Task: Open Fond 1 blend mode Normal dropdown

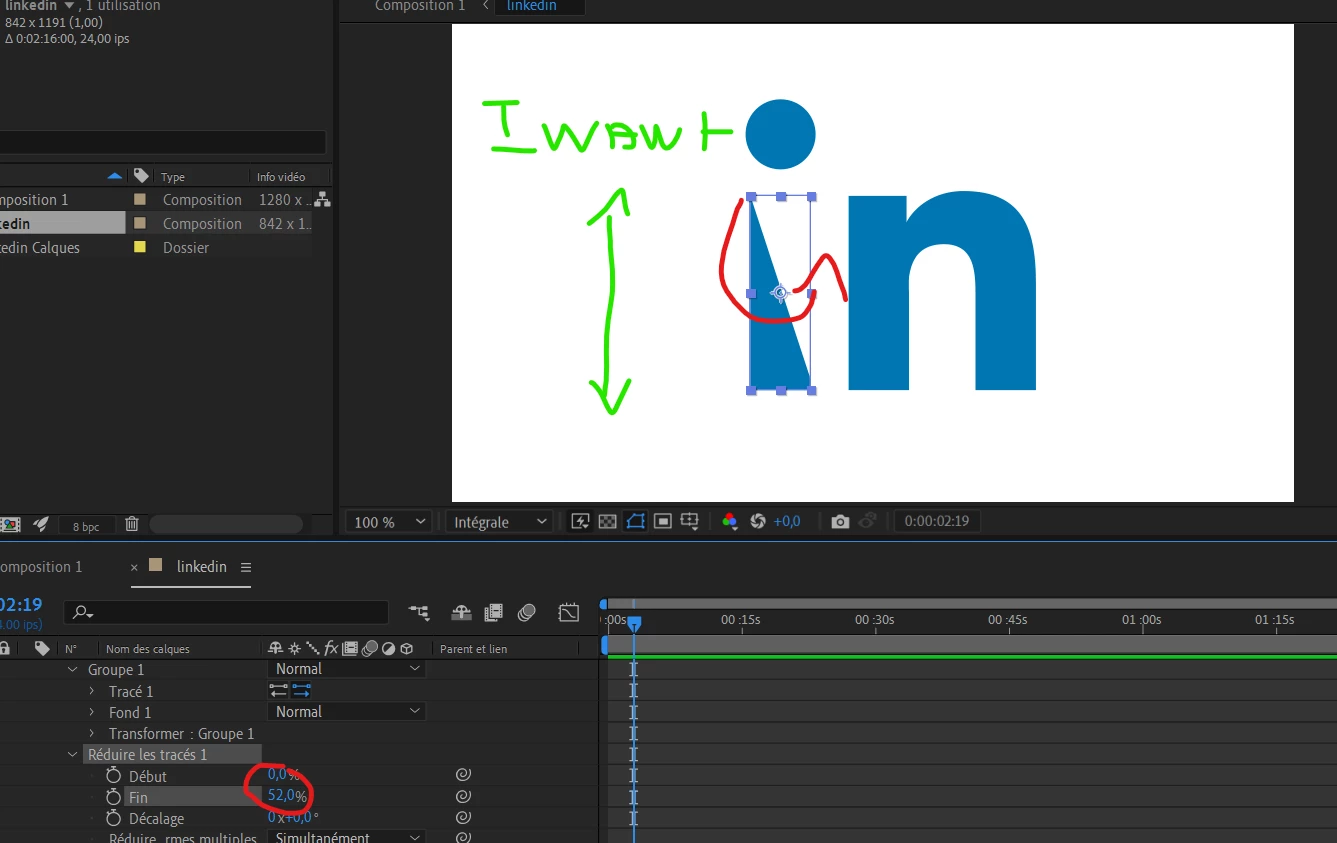Action: 347,712
